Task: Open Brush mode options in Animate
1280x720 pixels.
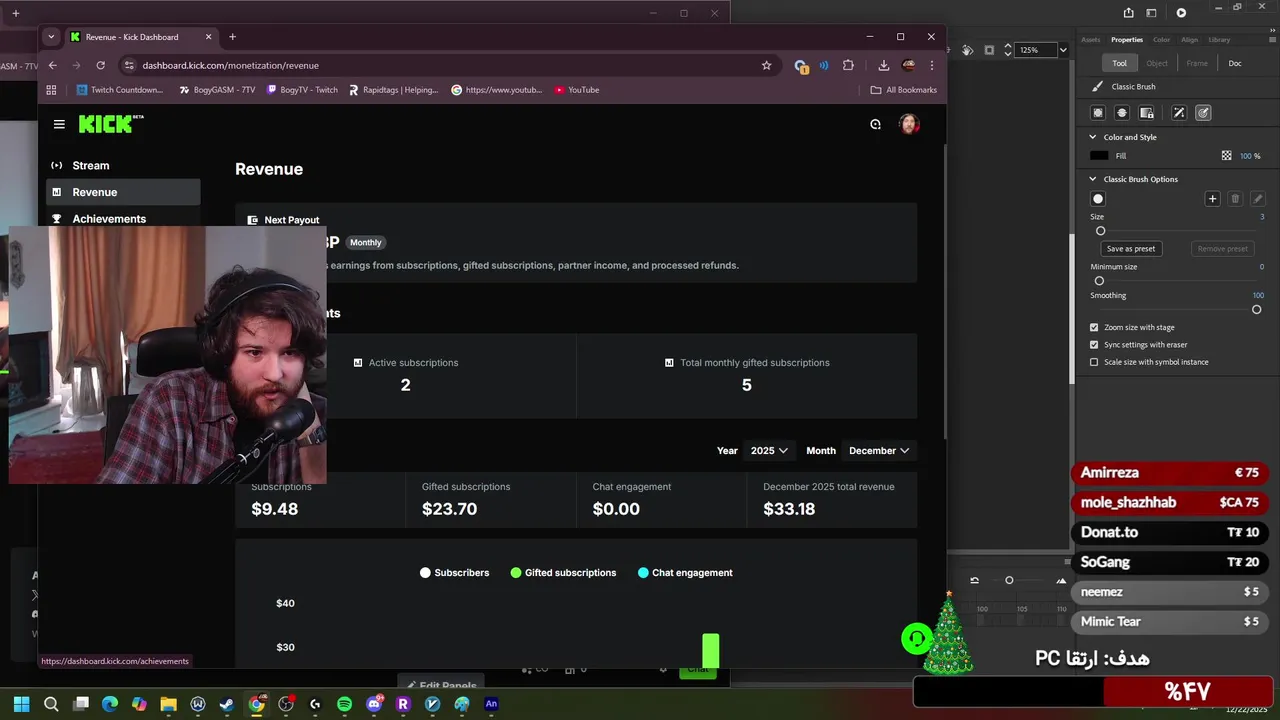Action: (x=1121, y=113)
